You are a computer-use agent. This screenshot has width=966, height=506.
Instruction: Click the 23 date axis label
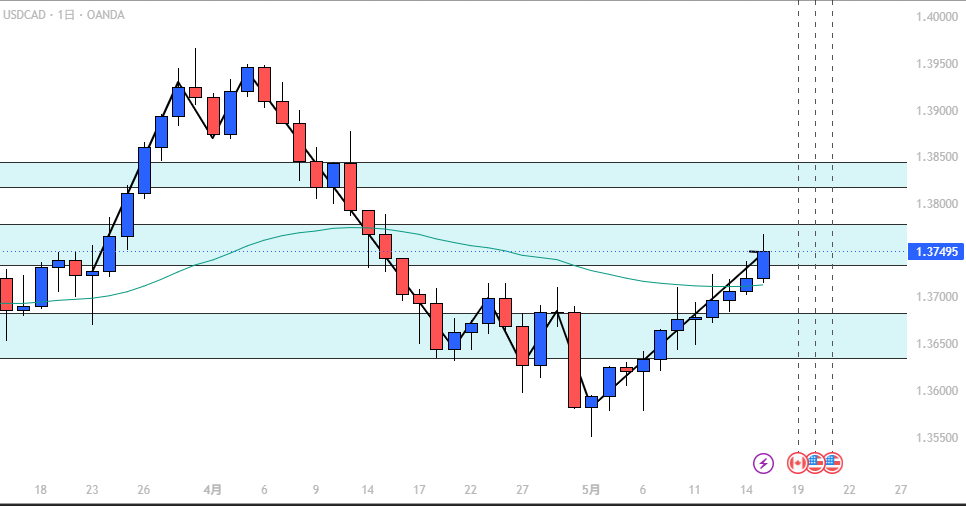click(92, 490)
